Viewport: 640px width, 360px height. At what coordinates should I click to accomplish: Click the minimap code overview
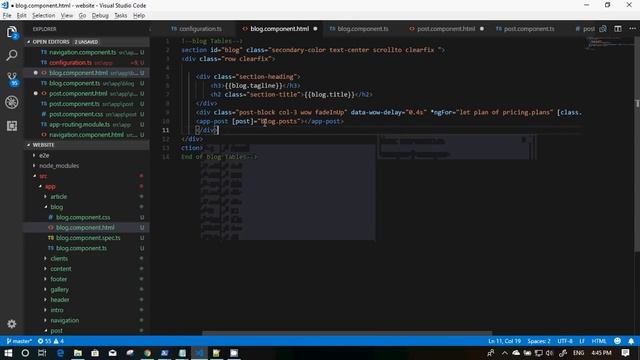609,43
